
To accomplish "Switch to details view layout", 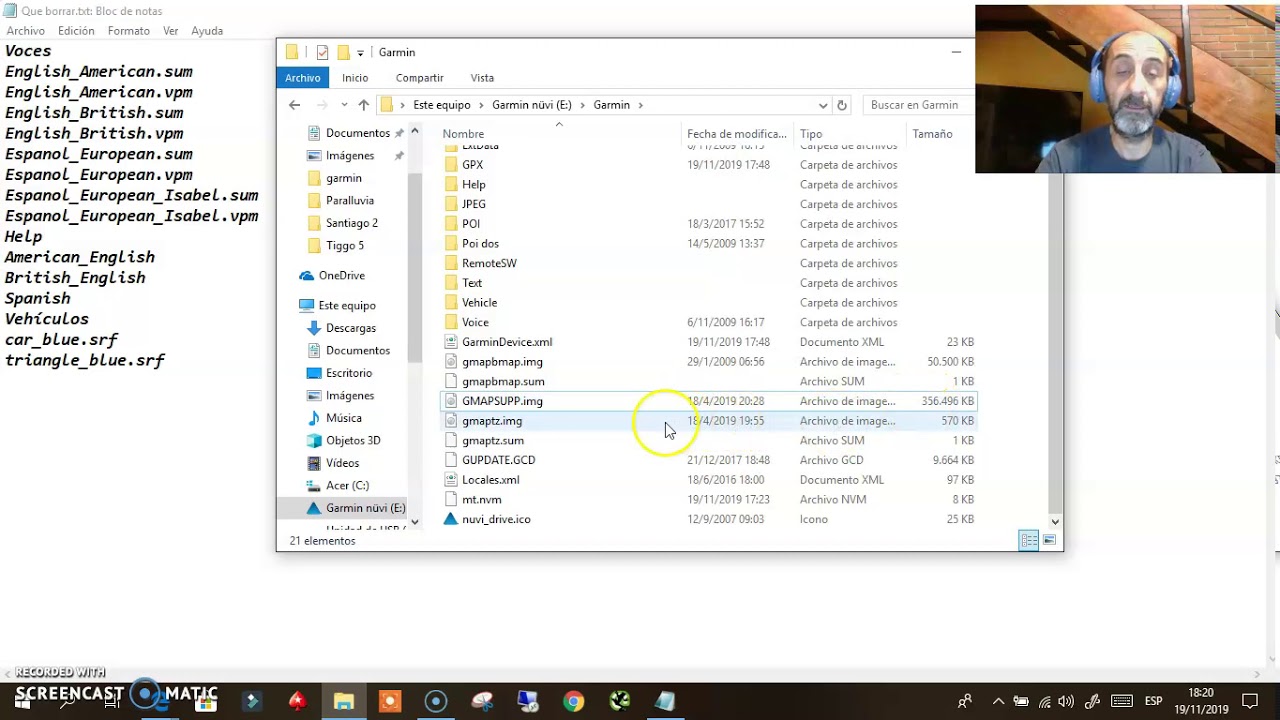I will [1028, 541].
